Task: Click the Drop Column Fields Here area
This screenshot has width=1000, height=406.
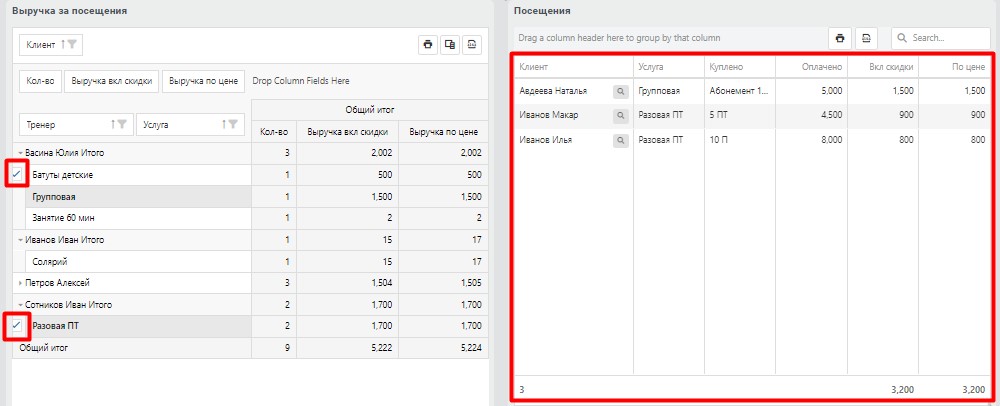Action: (x=301, y=81)
